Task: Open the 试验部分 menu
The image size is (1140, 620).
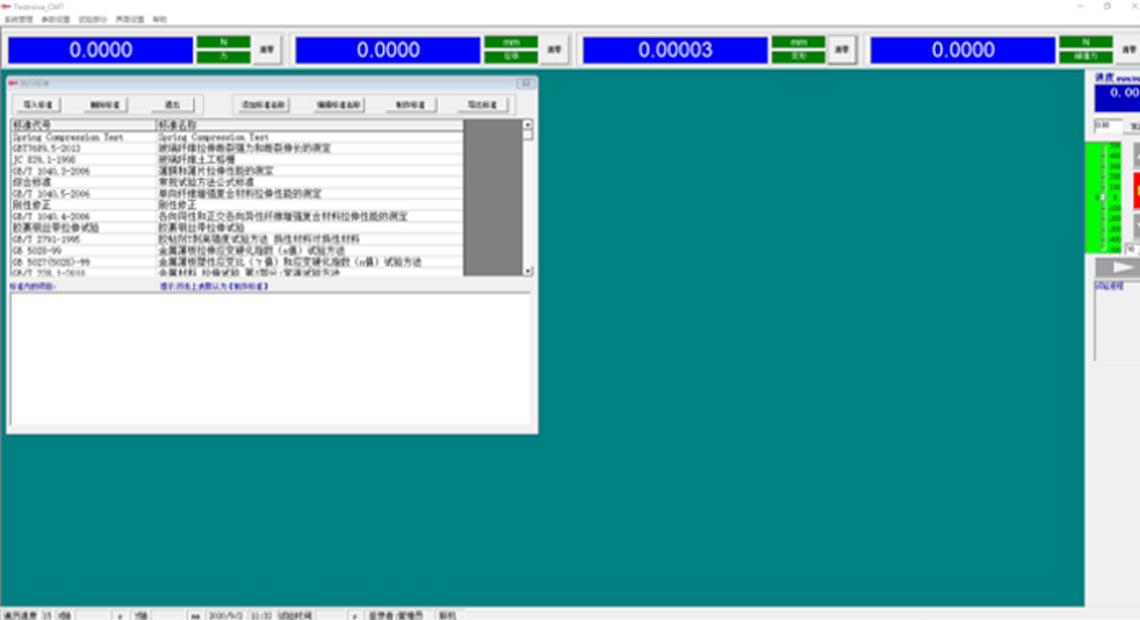Action: (92, 20)
